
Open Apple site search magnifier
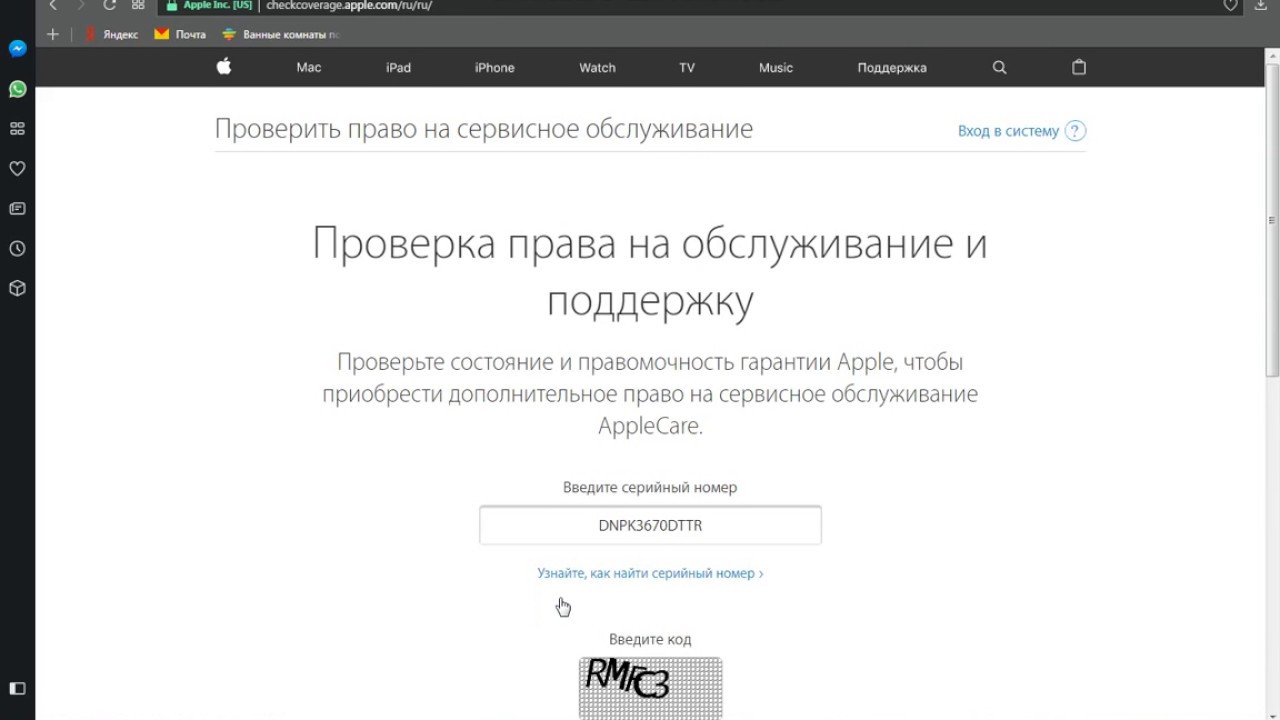pyautogui.click(x=999, y=68)
